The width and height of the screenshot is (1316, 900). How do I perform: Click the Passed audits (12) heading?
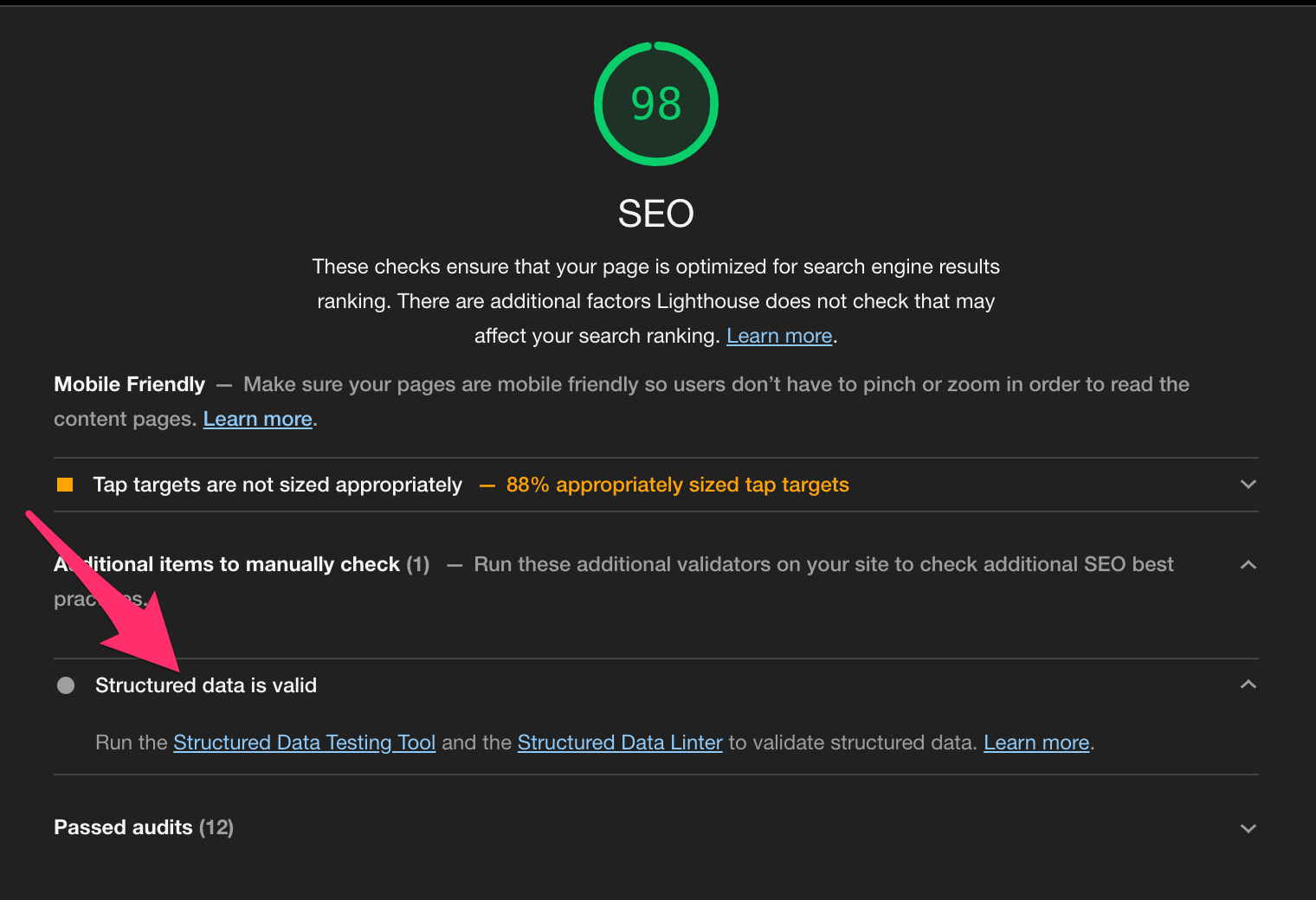pyautogui.click(x=144, y=827)
